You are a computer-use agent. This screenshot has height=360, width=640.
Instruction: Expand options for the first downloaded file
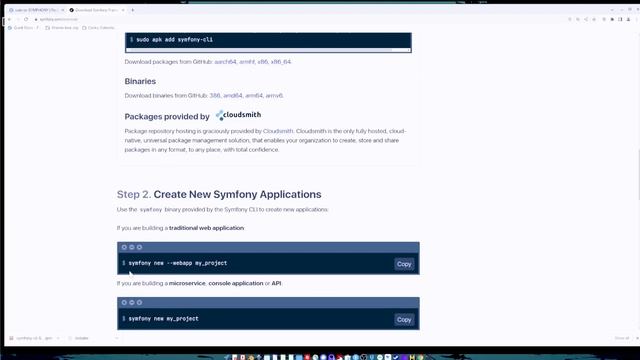tap(58, 338)
